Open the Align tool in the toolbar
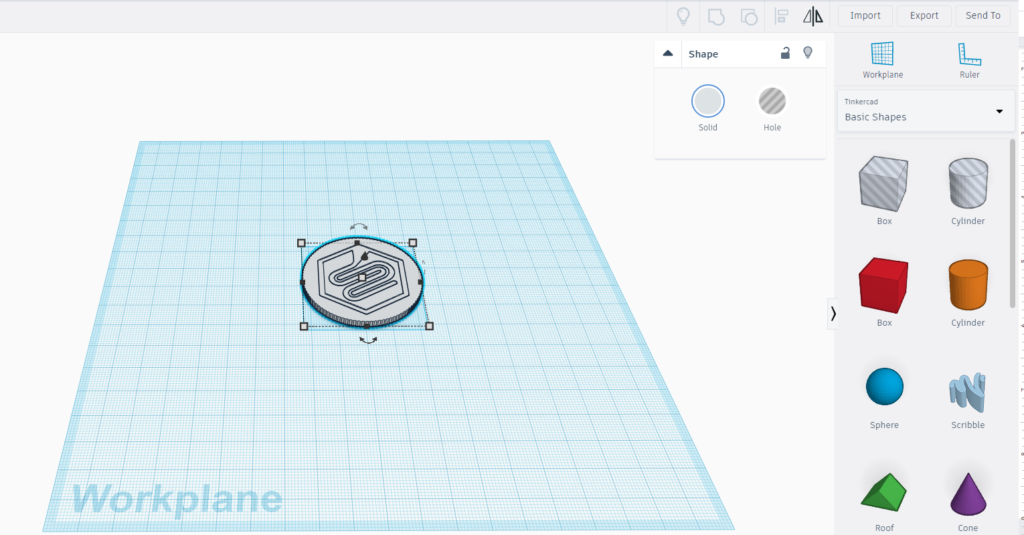This screenshot has height=535, width=1024. pyautogui.click(x=781, y=16)
